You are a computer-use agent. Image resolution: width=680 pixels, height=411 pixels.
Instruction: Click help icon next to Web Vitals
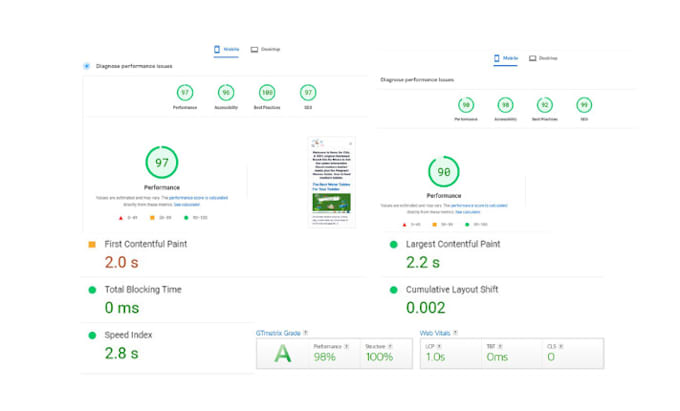455,333
